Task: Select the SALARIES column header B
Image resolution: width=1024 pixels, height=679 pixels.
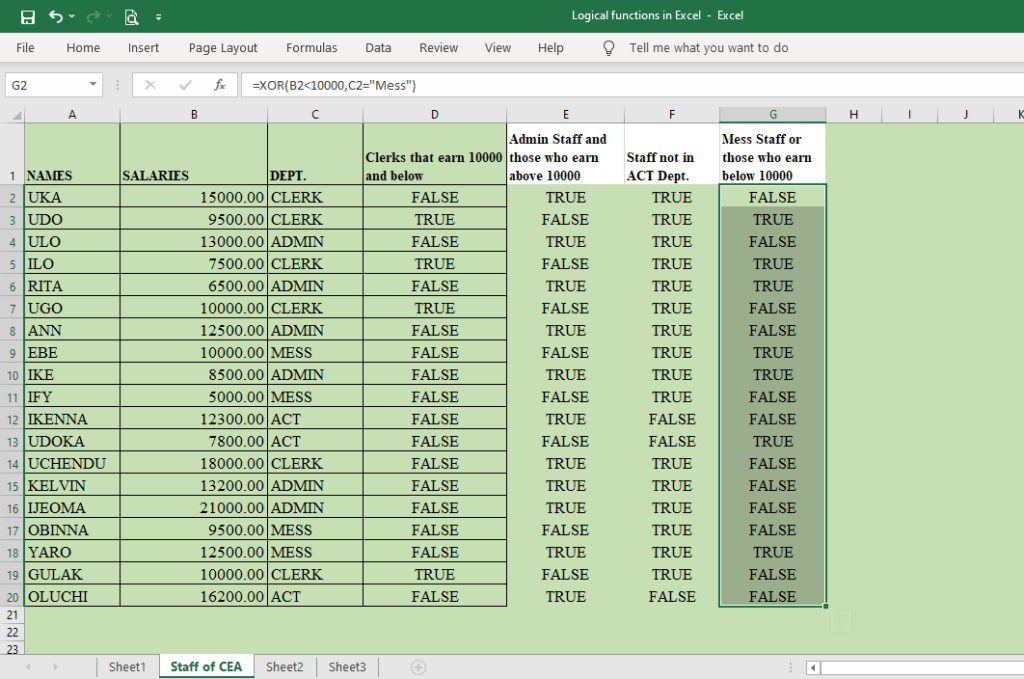Action: (x=193, y=114)
